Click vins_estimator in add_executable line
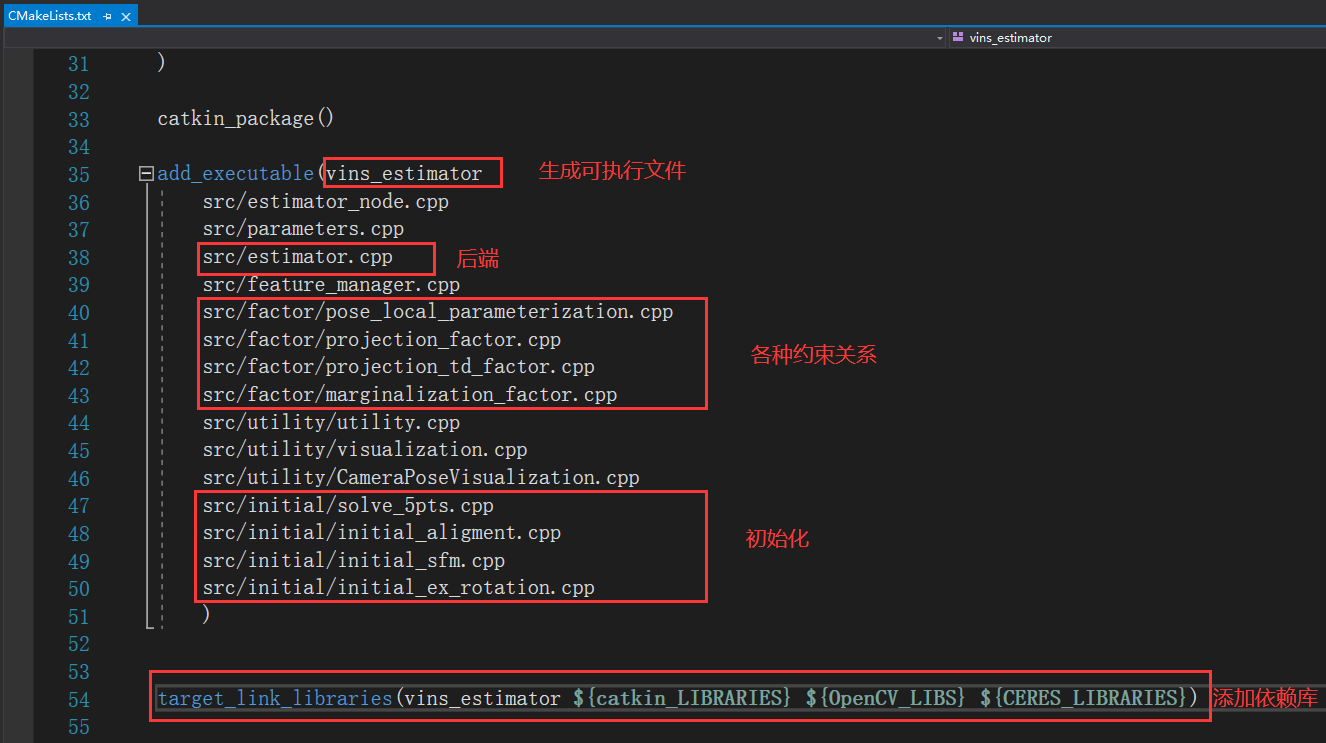Image resolution: width=1326 pixels, height=743 pixels. click(404, 174)
